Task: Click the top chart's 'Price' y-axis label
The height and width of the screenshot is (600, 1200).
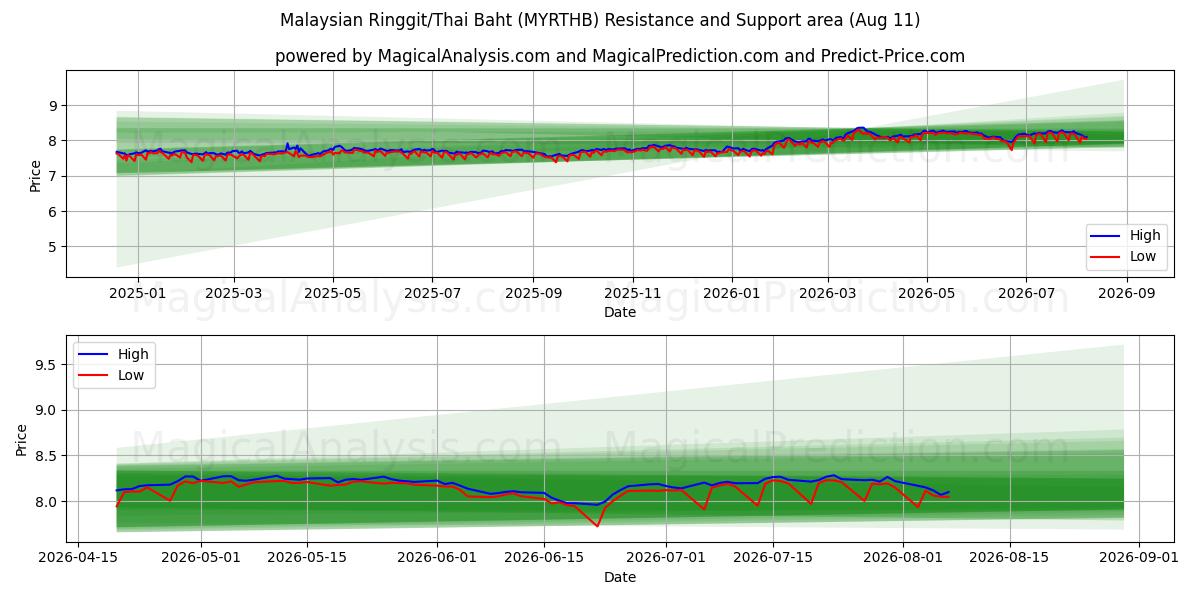Action: [36, 174]
